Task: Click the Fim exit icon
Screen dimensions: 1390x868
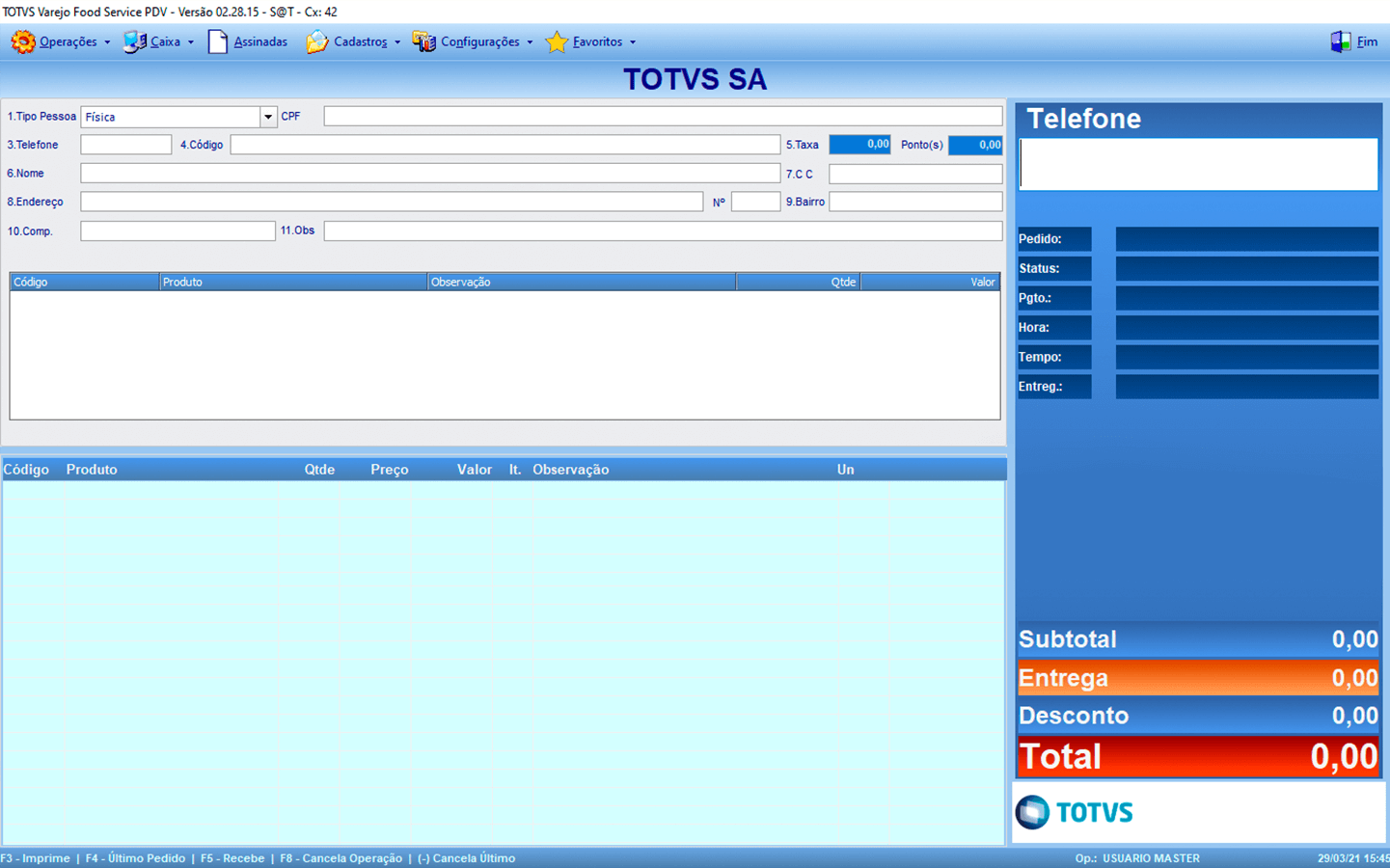Action: pyautogui.click(x=1341, y=42)
